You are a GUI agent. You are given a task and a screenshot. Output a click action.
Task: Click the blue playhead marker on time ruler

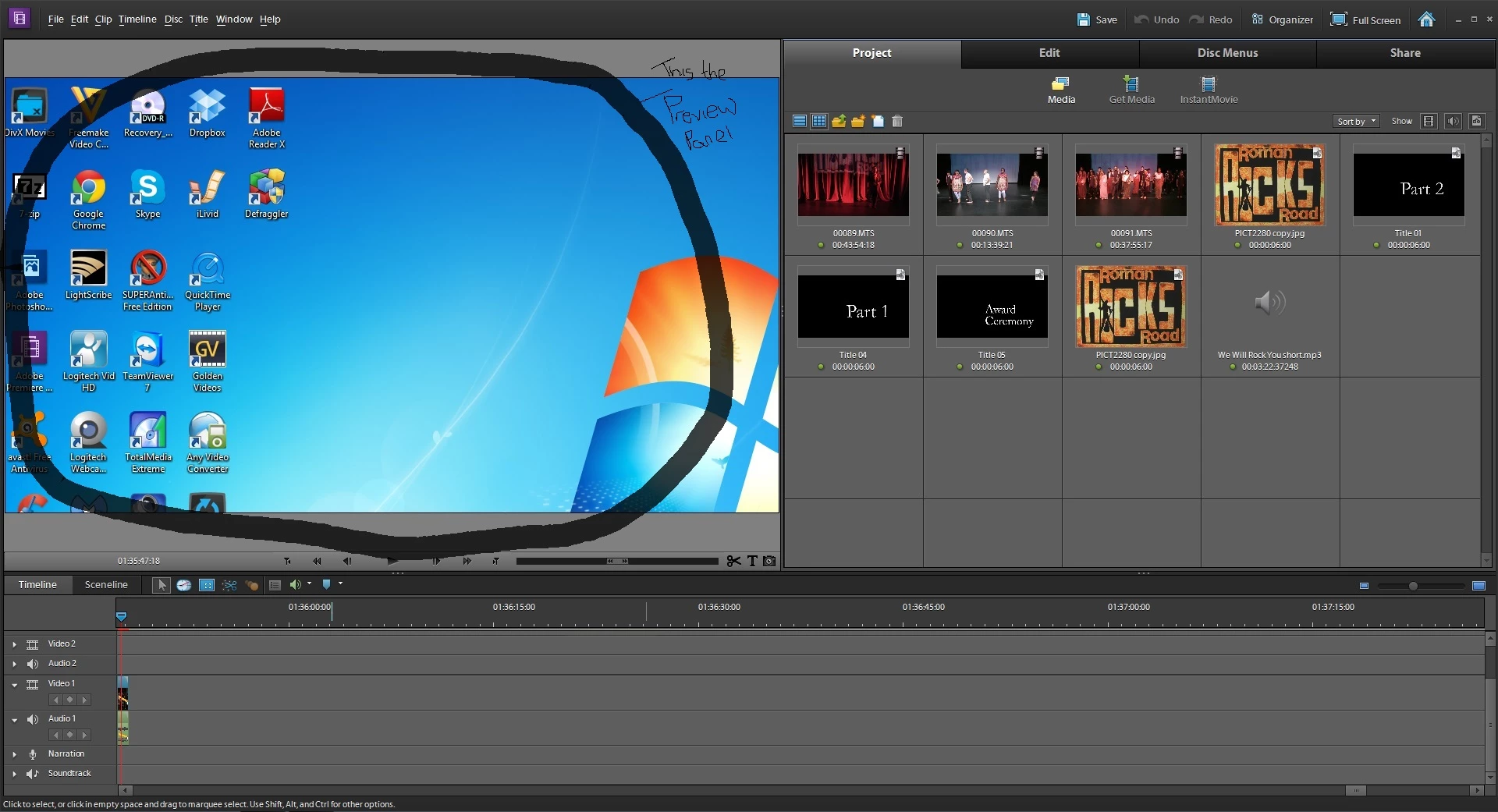click(122, 617)
